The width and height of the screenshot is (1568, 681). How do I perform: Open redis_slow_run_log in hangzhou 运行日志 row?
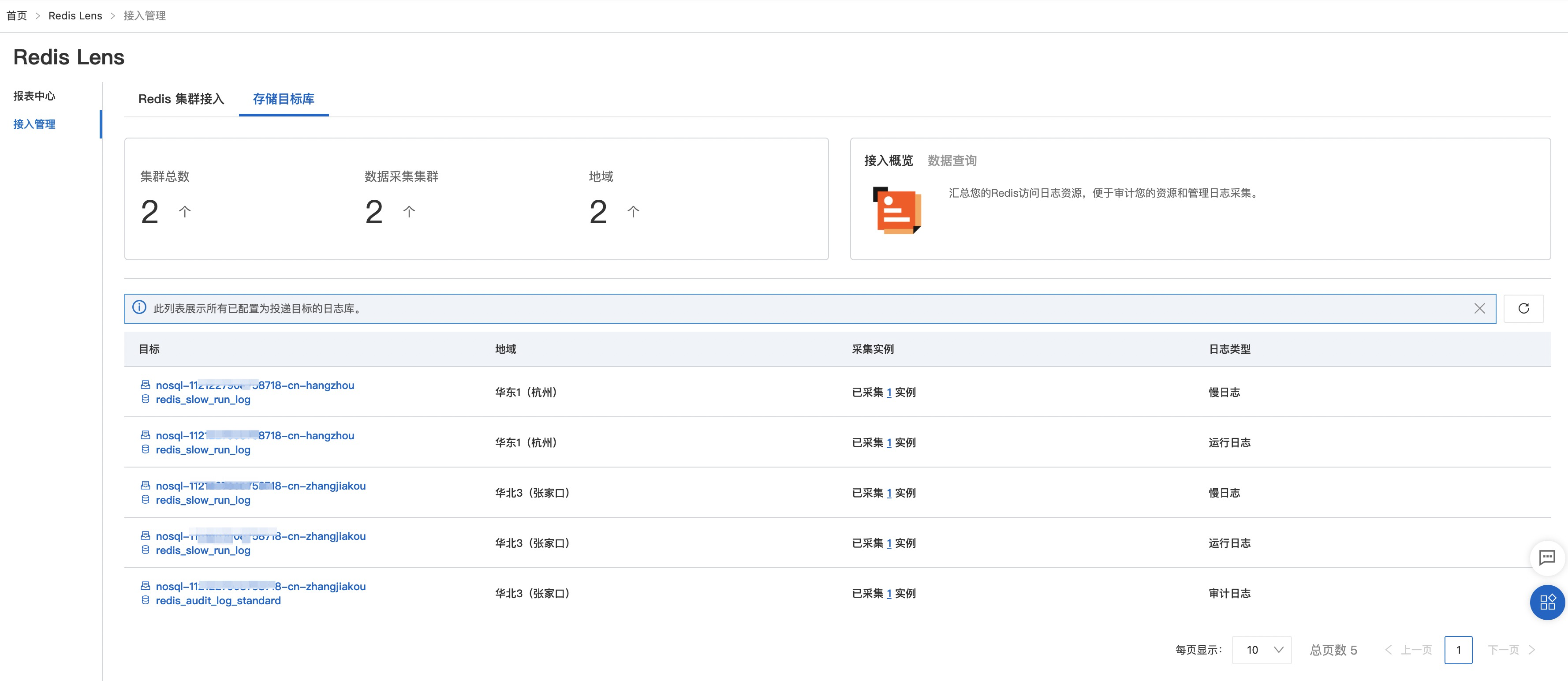click(x=203, y=449)
